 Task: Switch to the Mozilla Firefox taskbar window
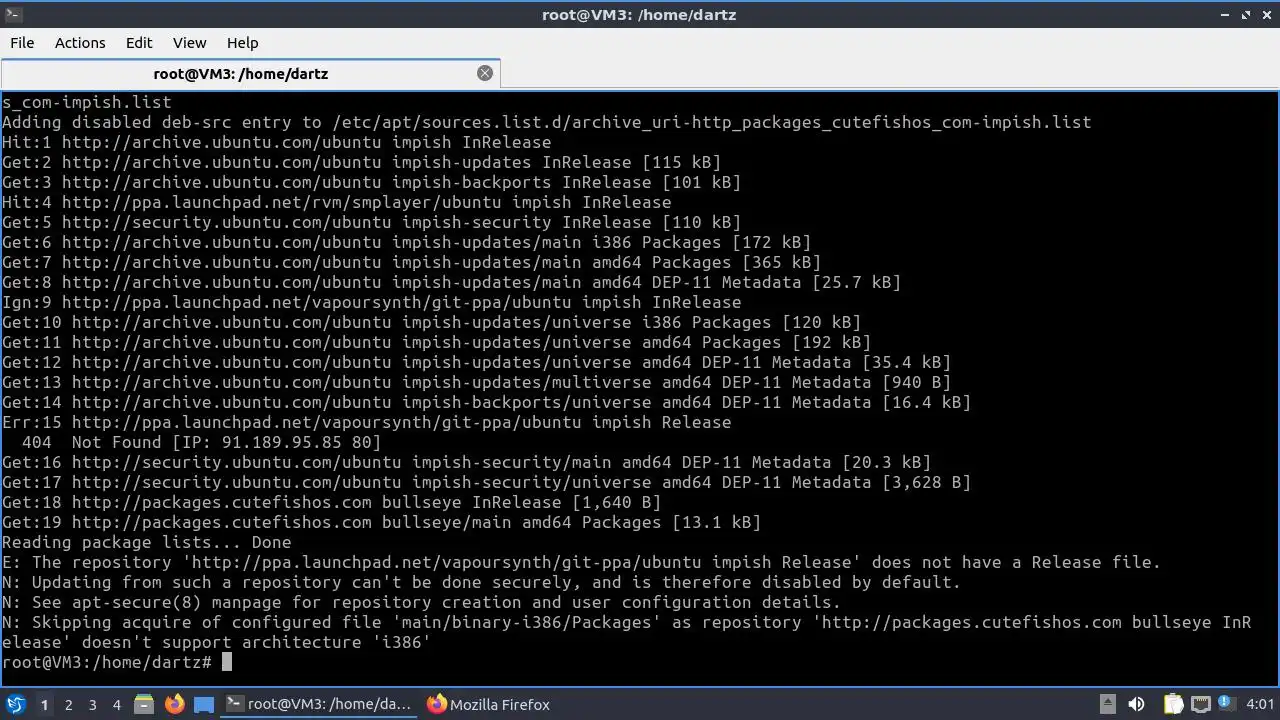[489, 704]
